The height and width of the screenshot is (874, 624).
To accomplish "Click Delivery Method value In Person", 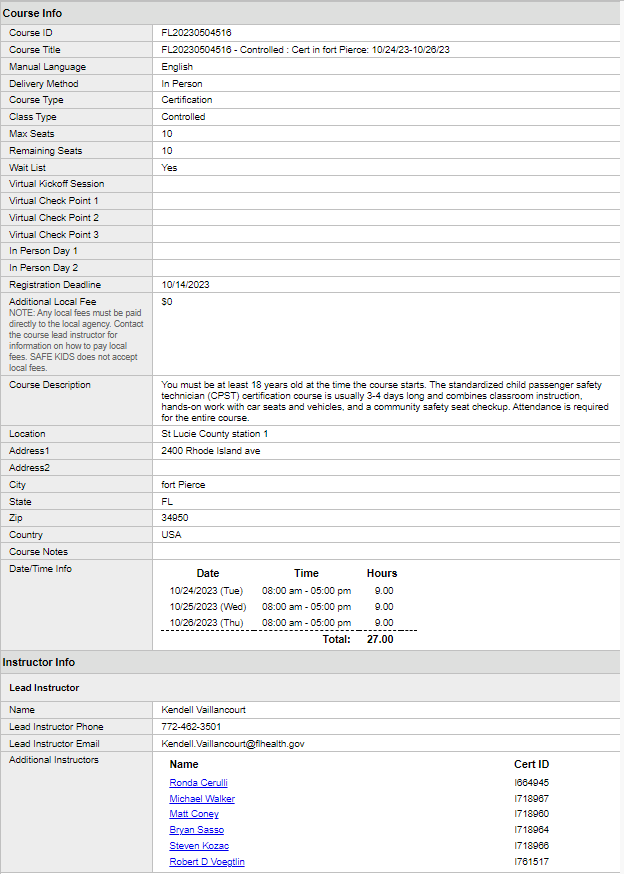I will tap(182, 84).
